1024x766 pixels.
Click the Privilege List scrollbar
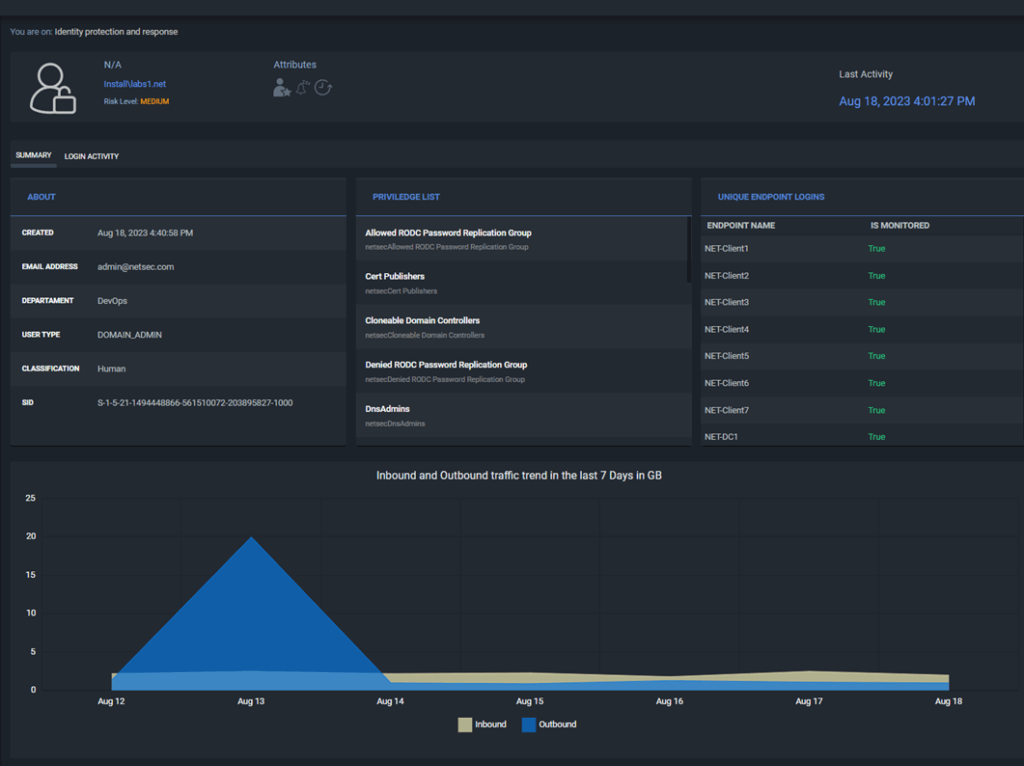[x=688, y=250]
